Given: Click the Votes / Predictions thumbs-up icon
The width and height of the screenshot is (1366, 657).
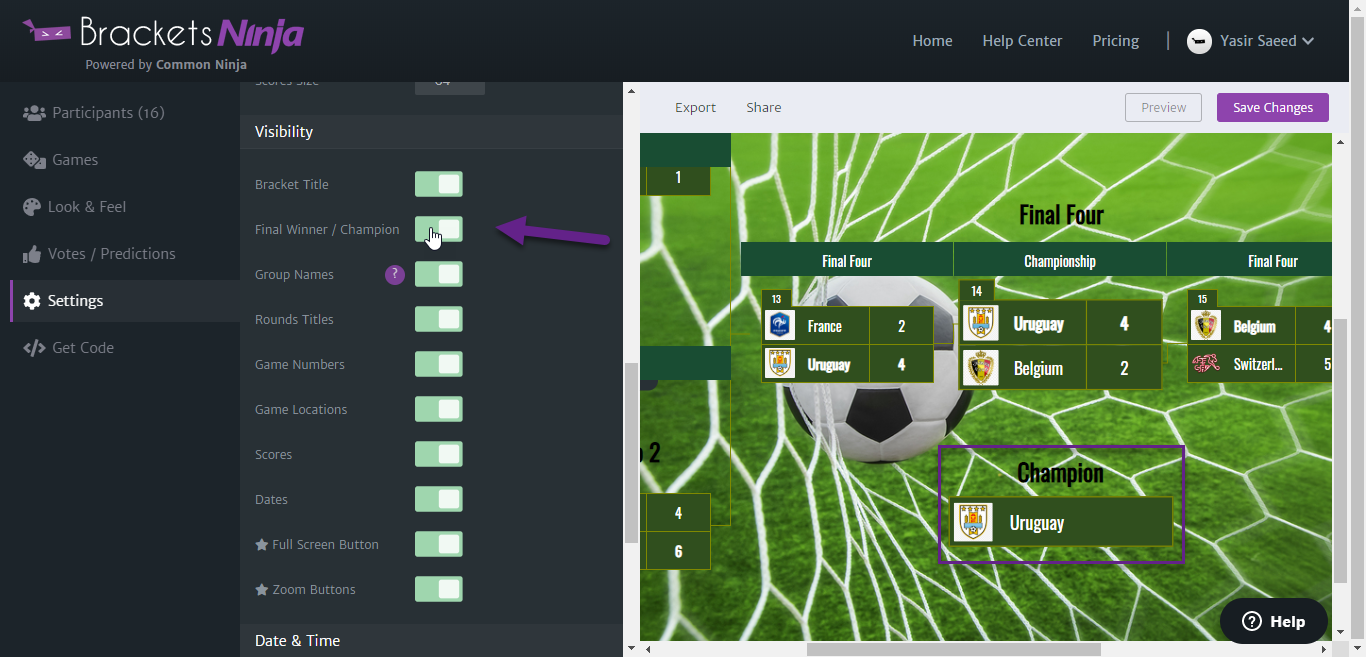Looking at the screenshot, I should point(31,254).
